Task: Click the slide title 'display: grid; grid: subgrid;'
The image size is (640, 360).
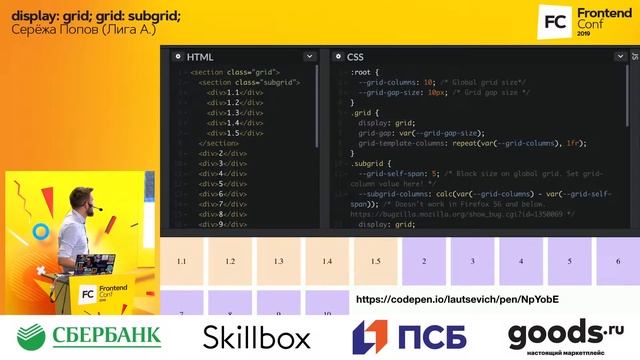Action: (96, 16)
